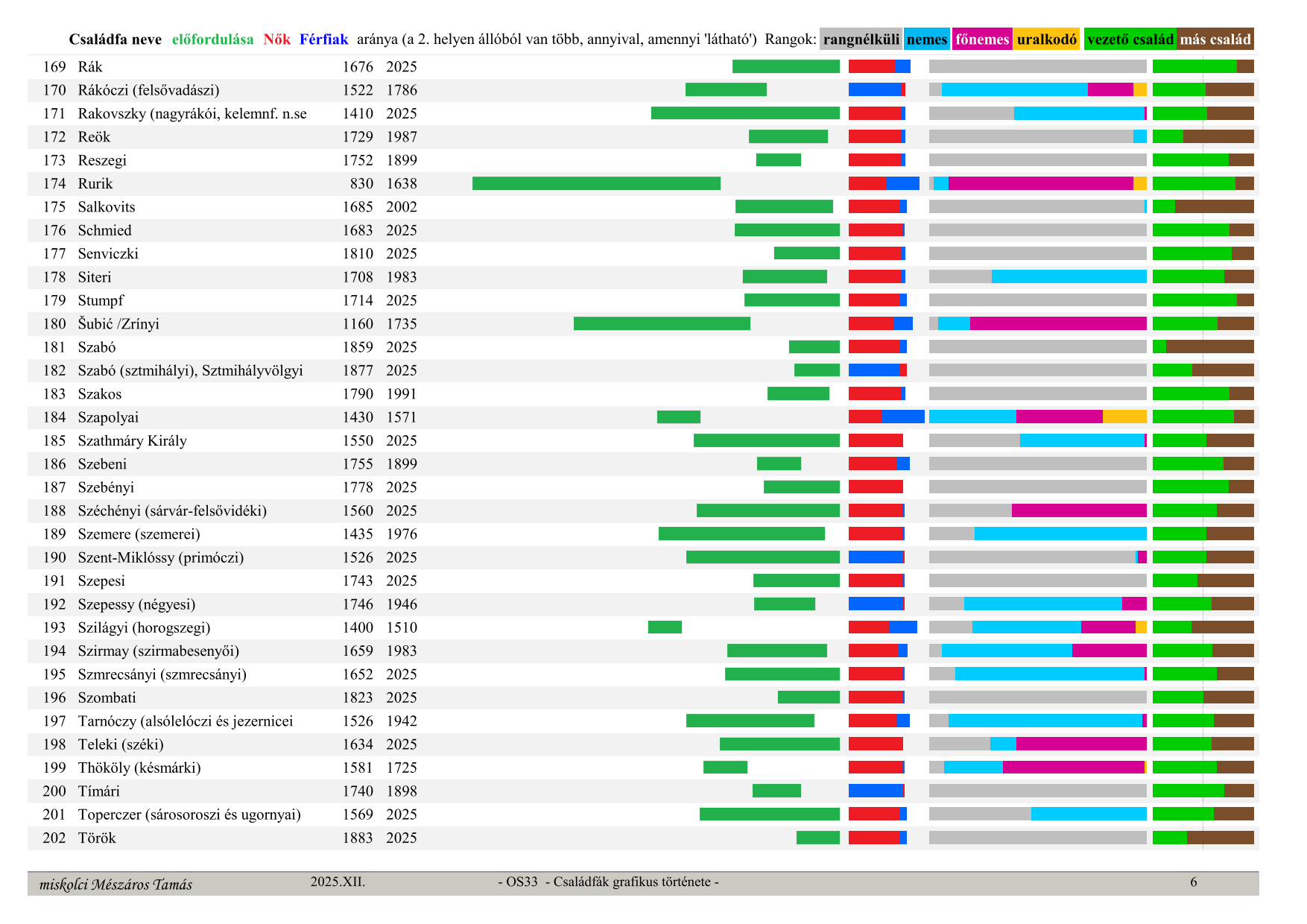1307x924 pixels.
Task: Click the magenta 'főnemes' legend label
Action: 981,39
